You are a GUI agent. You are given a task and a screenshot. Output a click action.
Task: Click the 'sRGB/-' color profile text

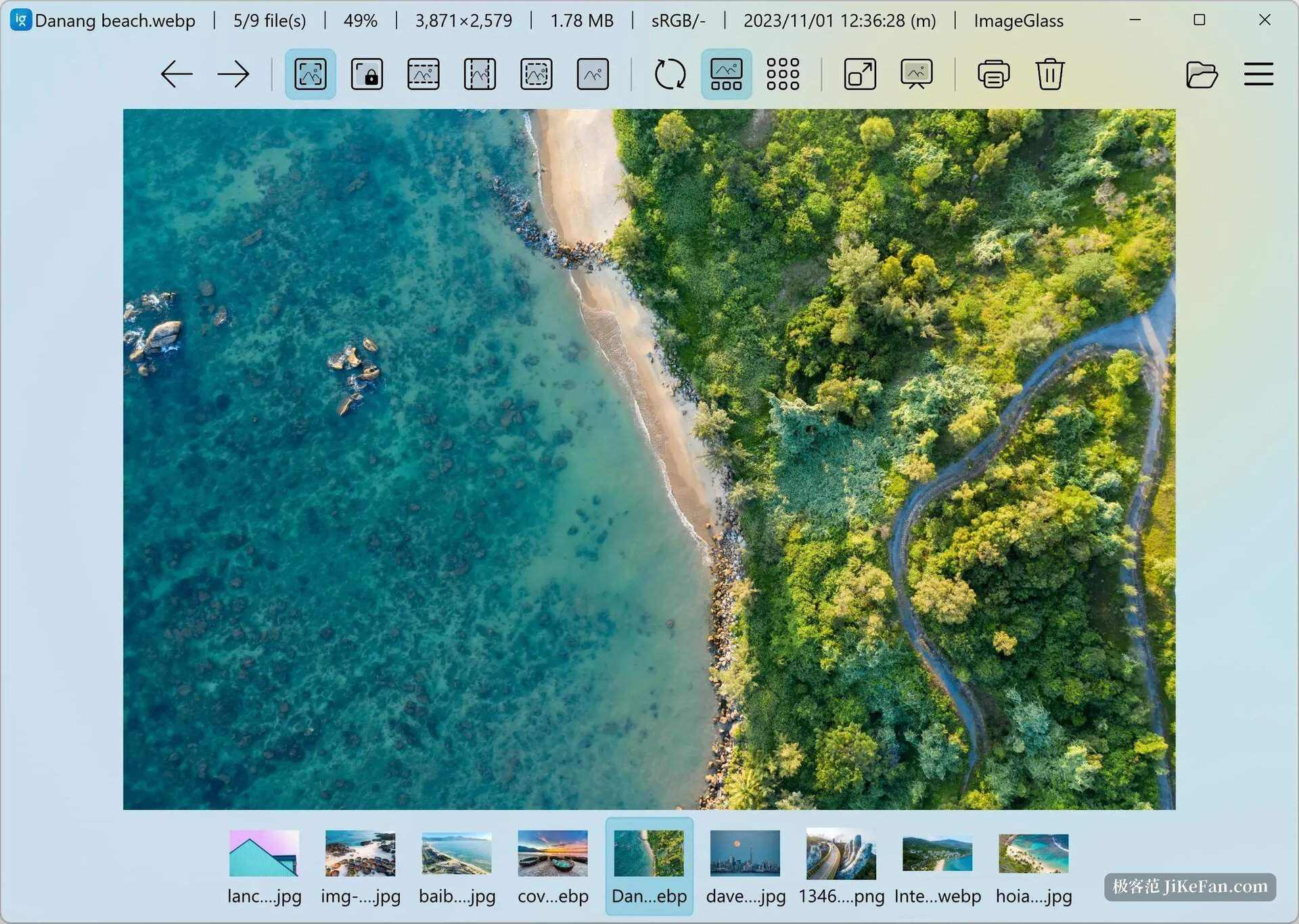tap(678, 21)
